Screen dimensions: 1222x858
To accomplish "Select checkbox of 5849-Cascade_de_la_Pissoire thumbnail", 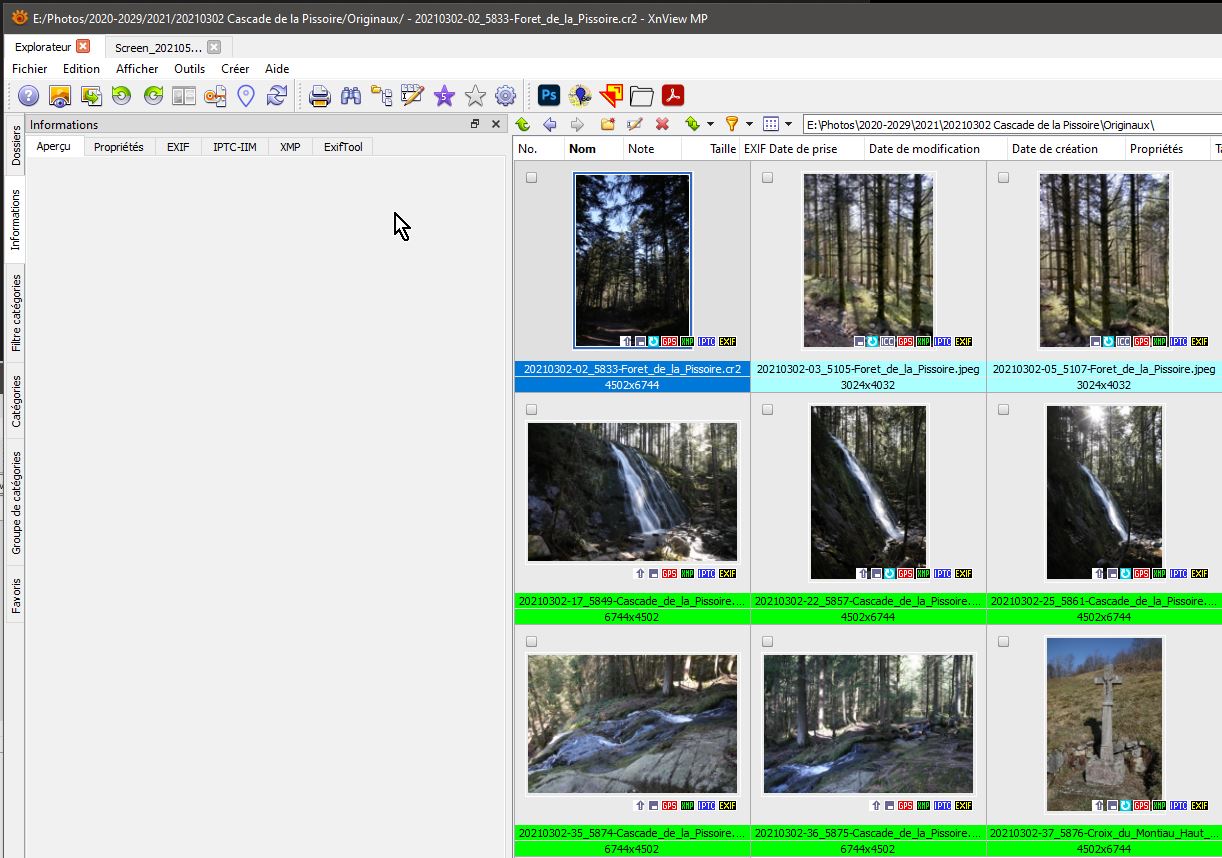I will click(532, 410).
